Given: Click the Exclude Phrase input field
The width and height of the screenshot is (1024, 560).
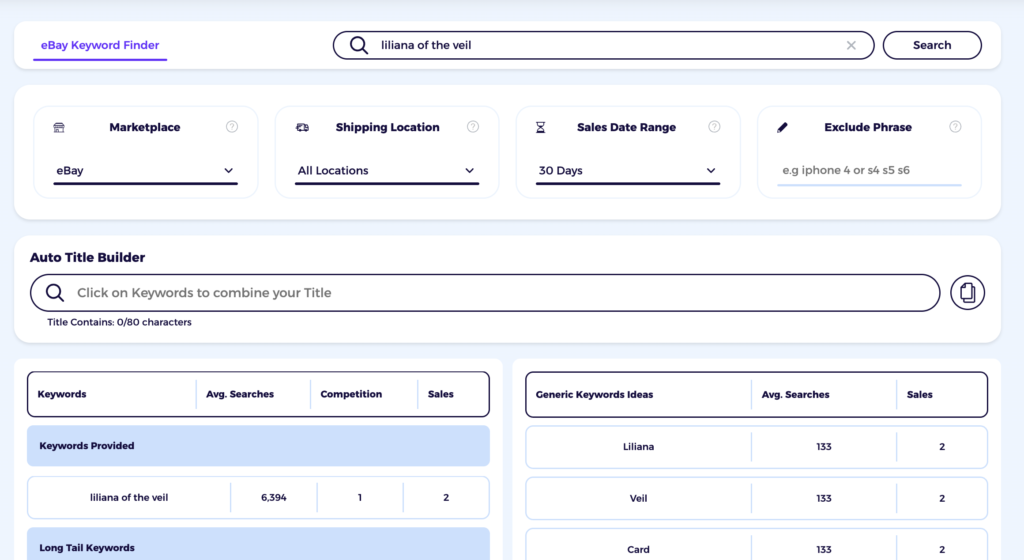Looking at the screenshot, I should [x=869, y=170].
